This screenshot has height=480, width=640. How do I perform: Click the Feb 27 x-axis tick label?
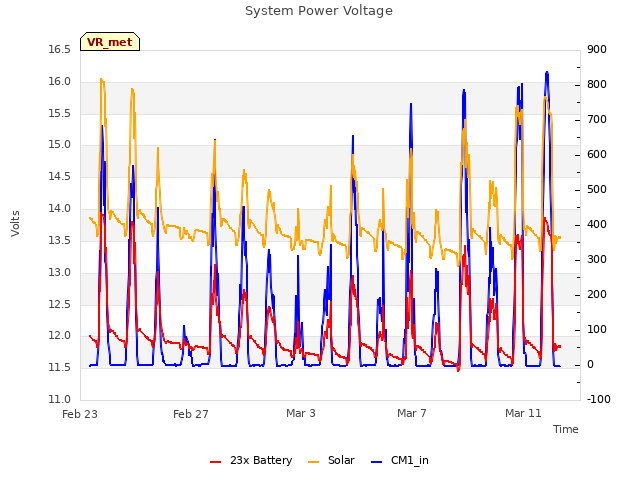(x=191, y=414)
